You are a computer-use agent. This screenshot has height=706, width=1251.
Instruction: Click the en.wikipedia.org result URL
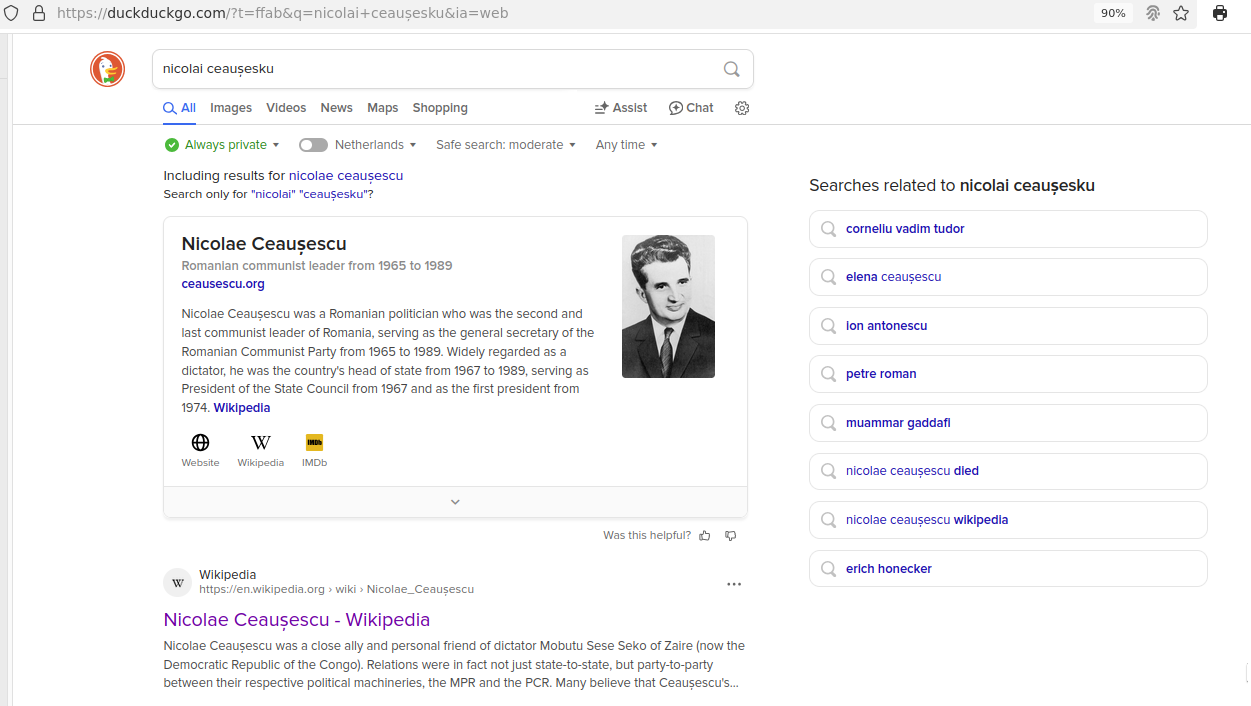(x=336, y=590)
